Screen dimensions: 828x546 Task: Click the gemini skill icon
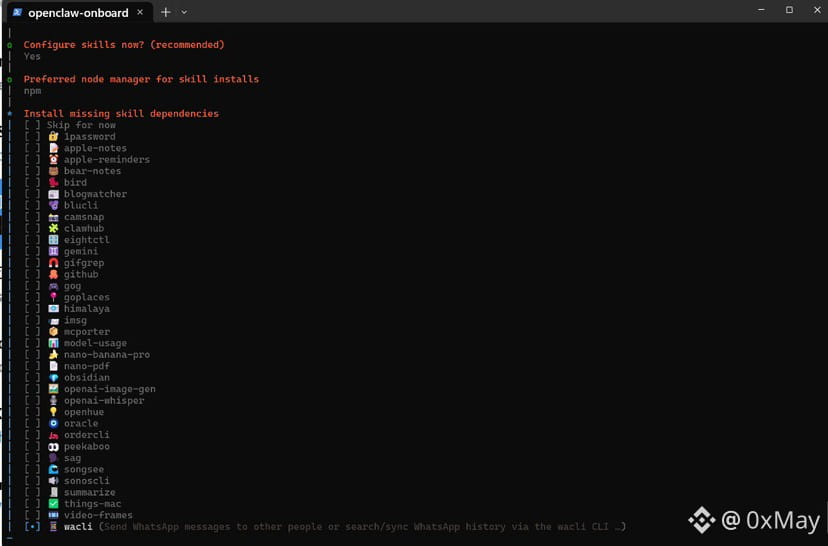tap(54, 252)
